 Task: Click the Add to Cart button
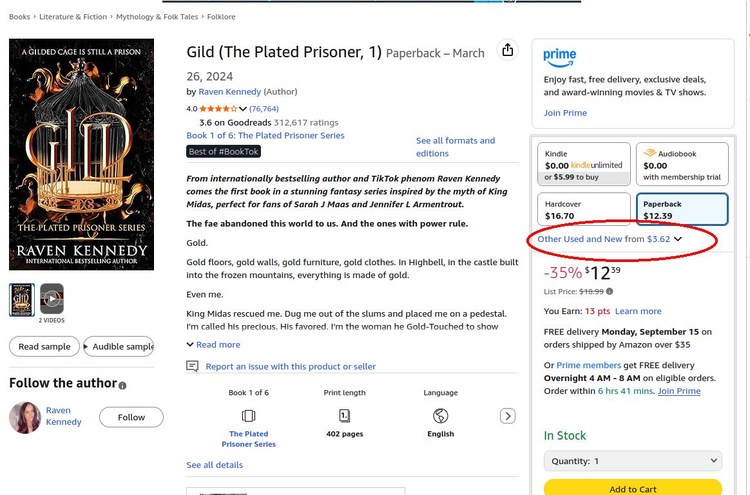(x=632, y=488)
